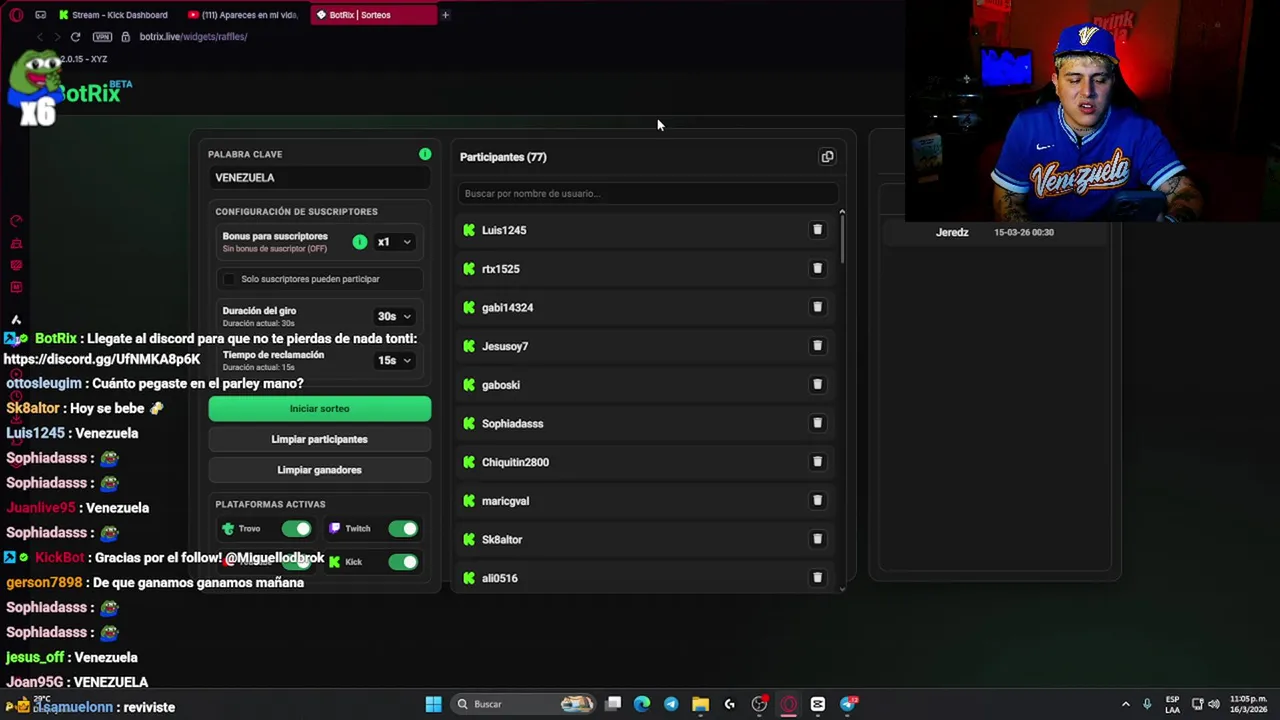Click the participant name Chiquitin2800
The width and height of the screenshot is (1280, 720).
(x=515, y=462)
